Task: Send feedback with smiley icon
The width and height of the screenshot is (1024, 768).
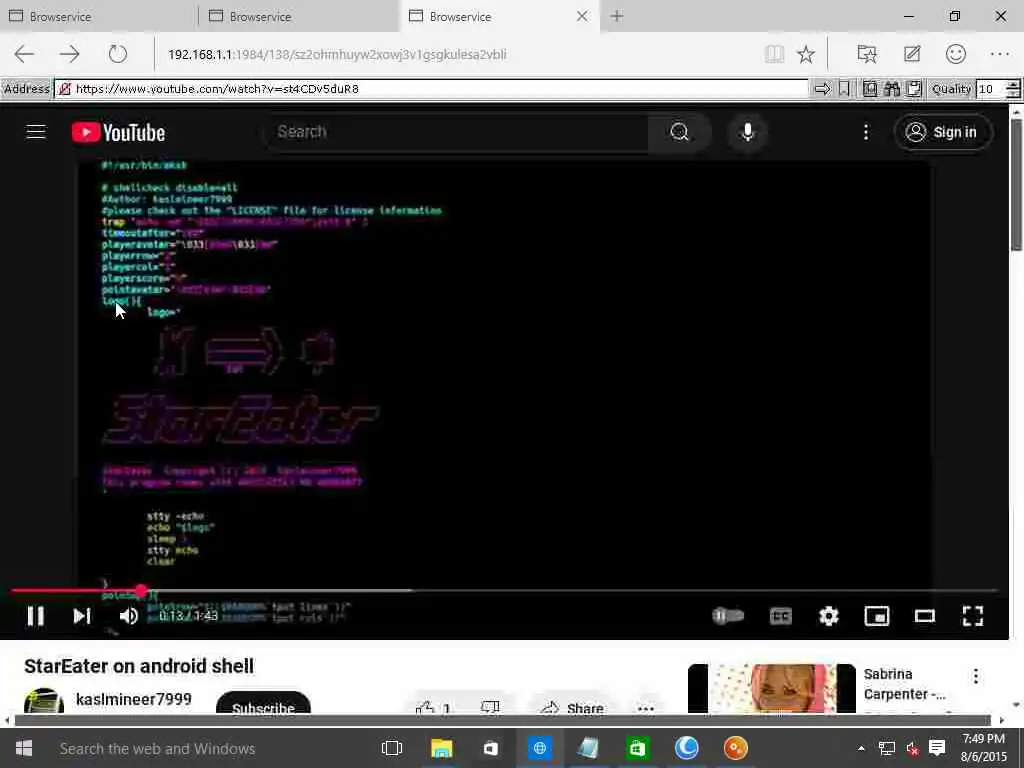Action: point(955,54)
